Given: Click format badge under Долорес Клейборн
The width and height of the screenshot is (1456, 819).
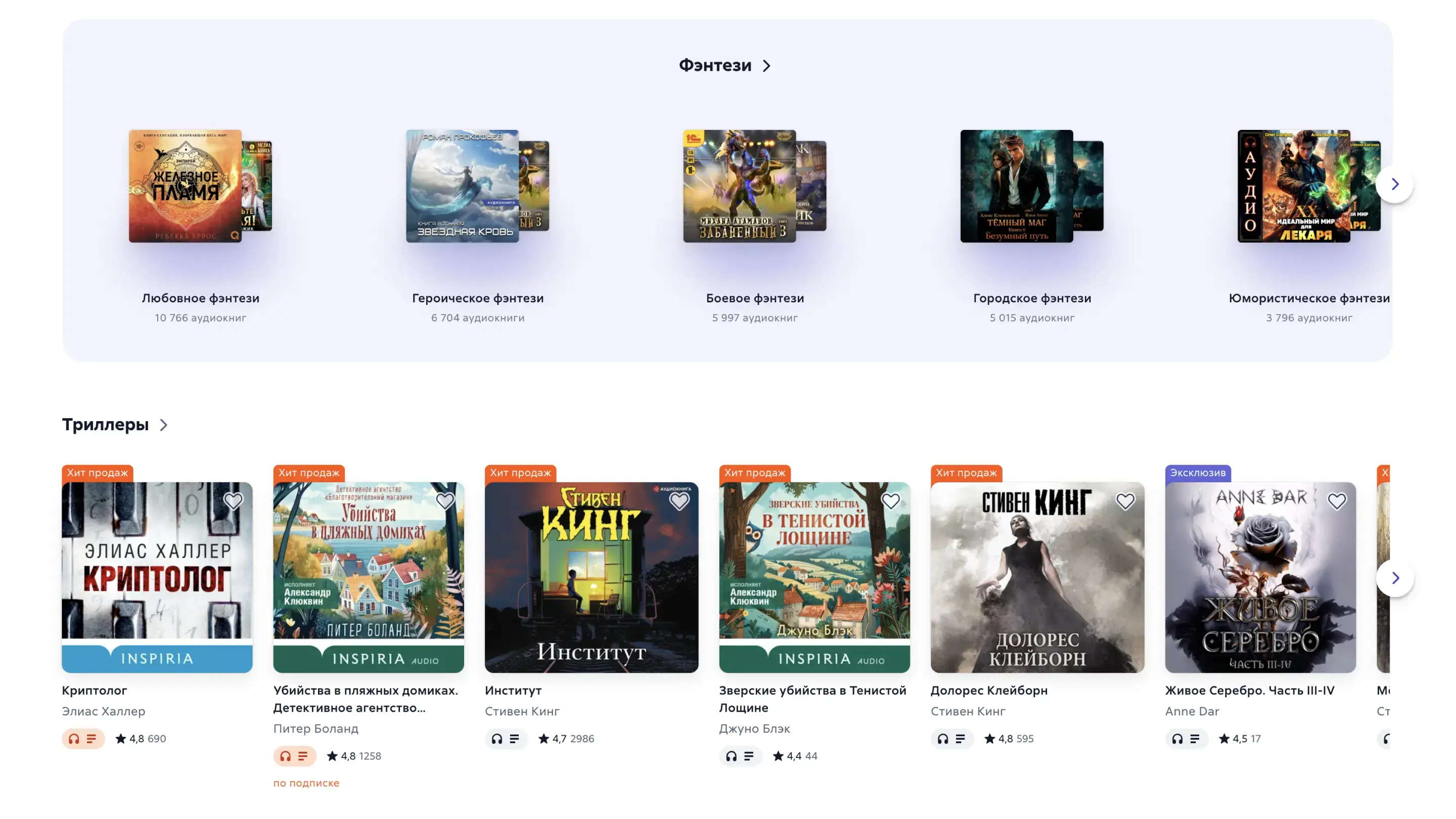Looking at the screenshot, I should [952, 739].
